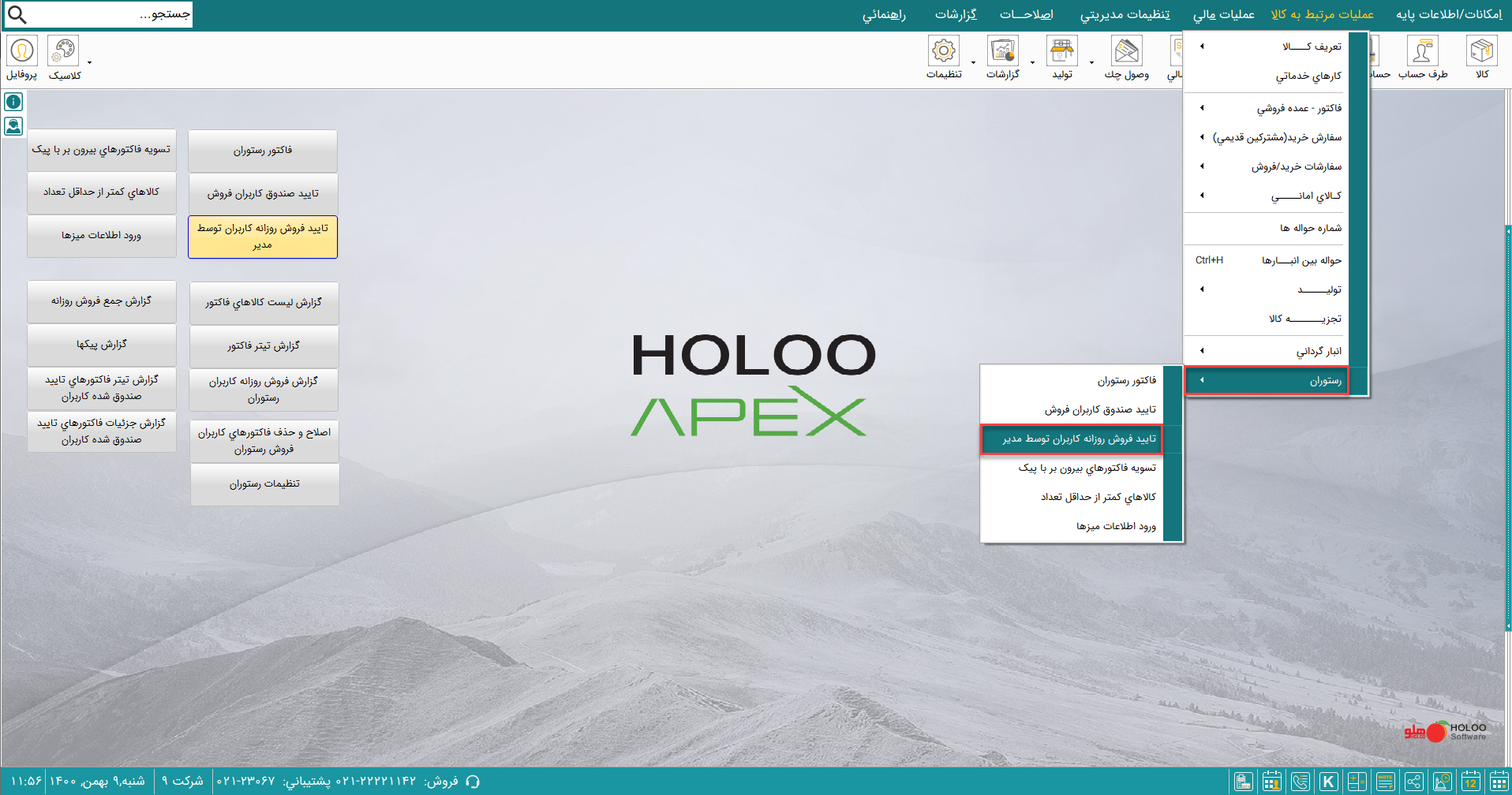The image size is (1512, 795).
Task: Open the پروفایل (profile) toolbar icon
Action: 22,51
